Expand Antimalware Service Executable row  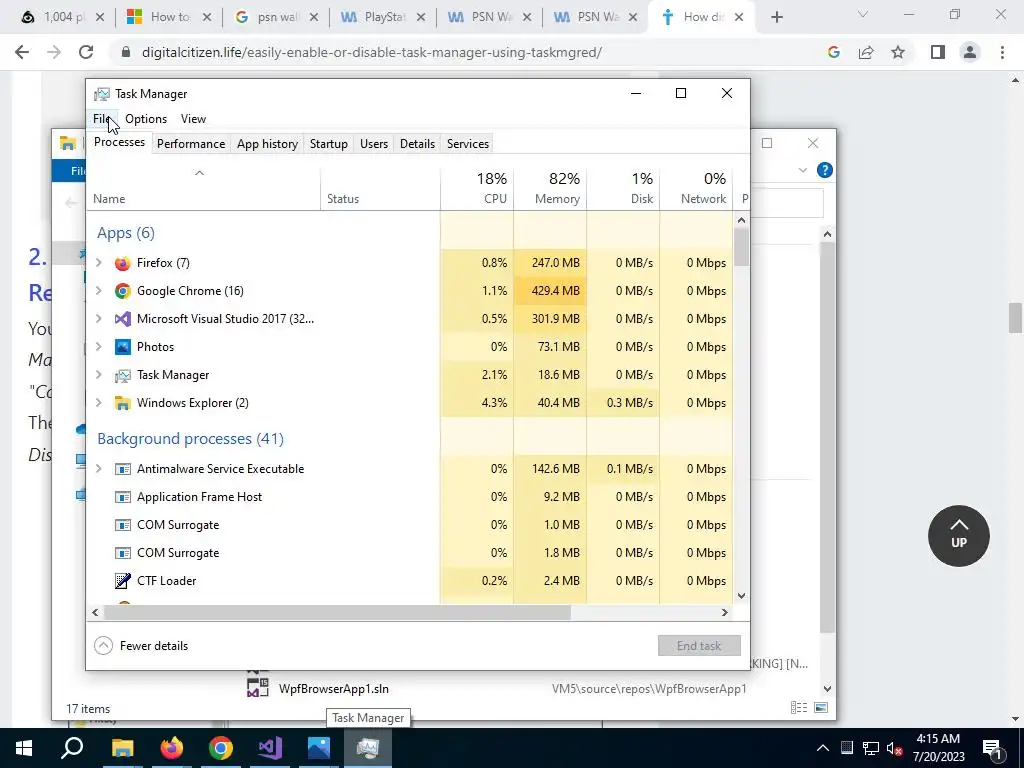99,469
